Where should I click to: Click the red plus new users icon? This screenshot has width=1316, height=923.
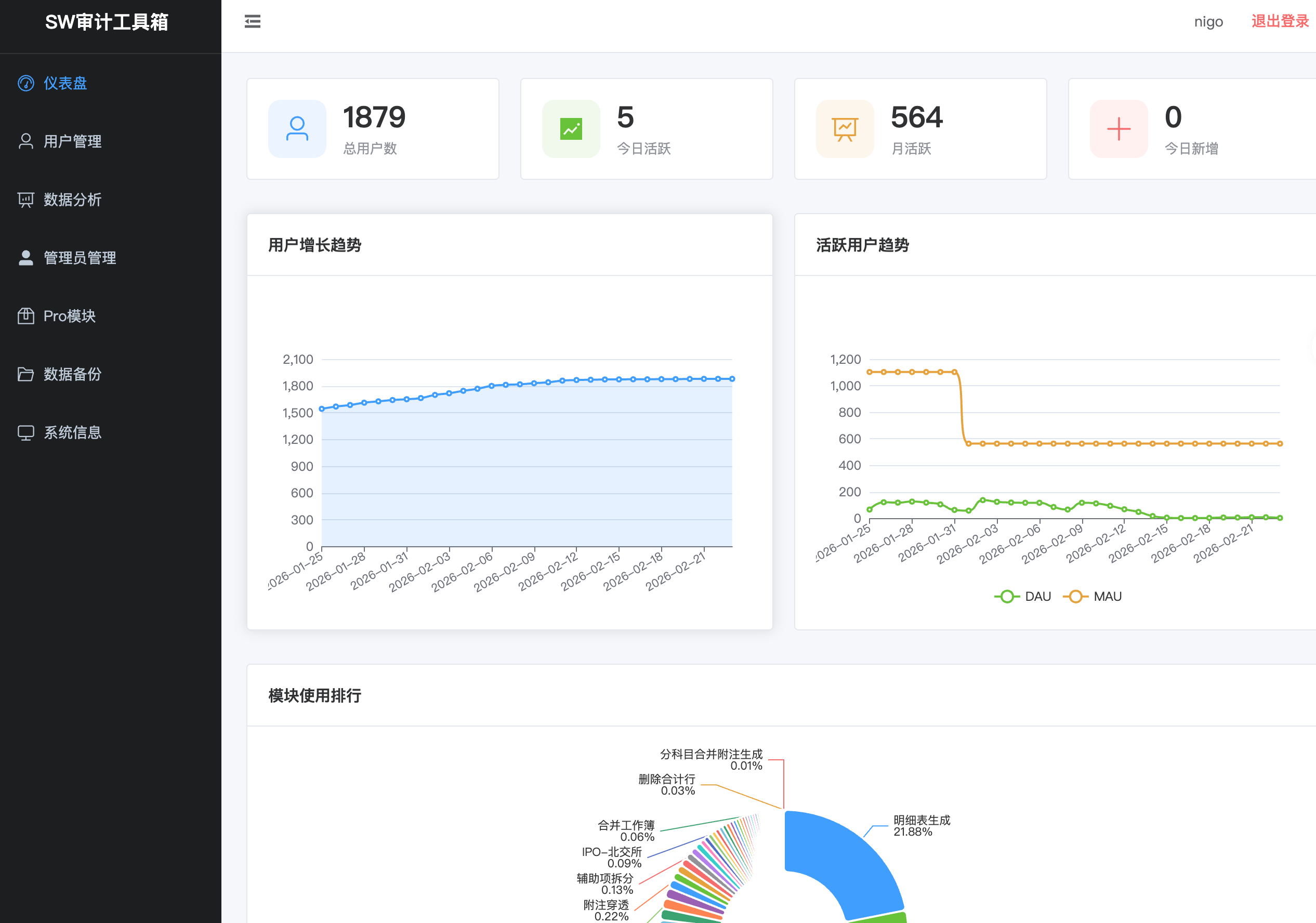pyautogui.click(x=1118, y=129)
